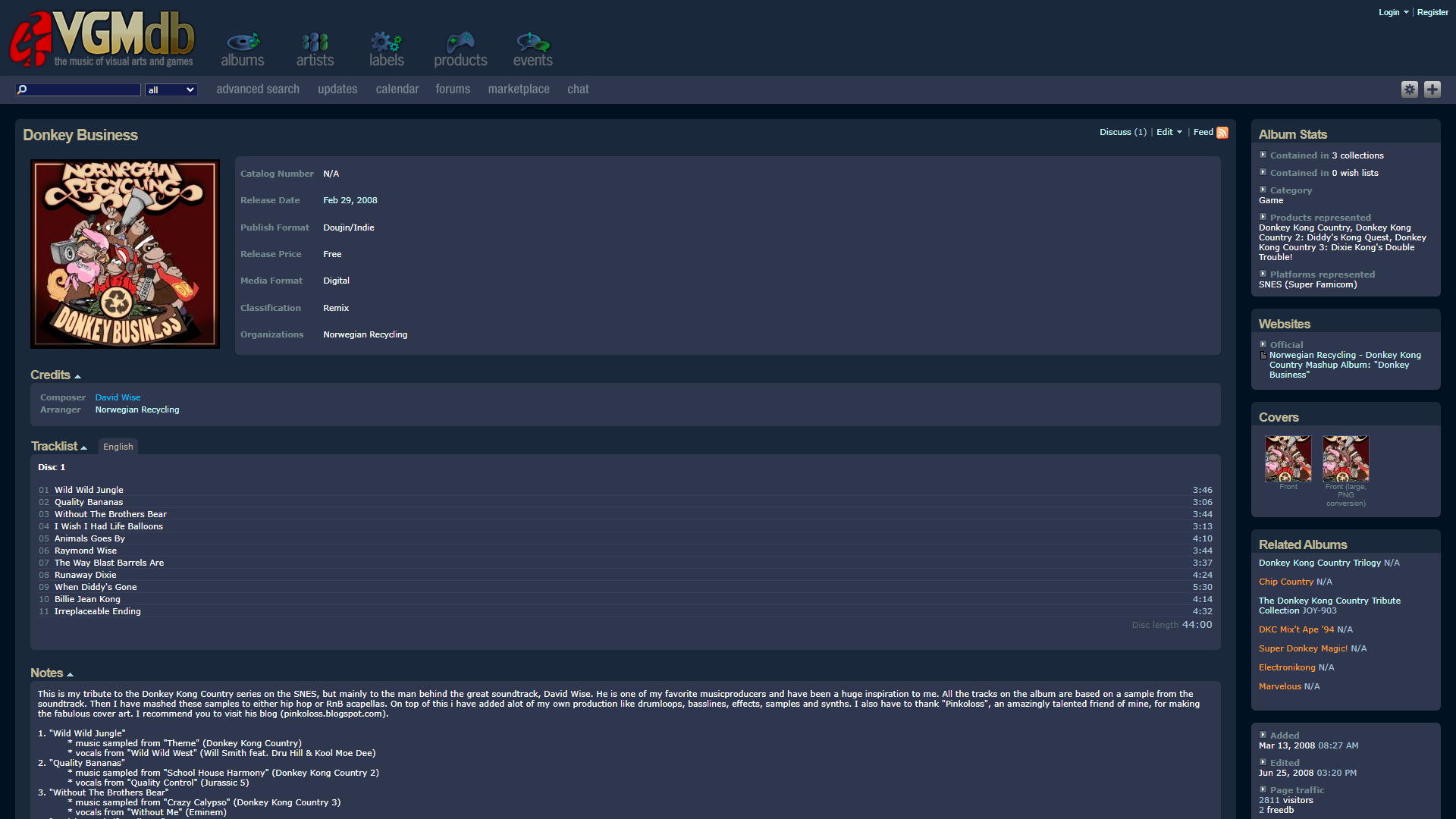Open DKC Mix't Ape '94 album
Screen dimensions: 1456x819
coord(1296,629)
